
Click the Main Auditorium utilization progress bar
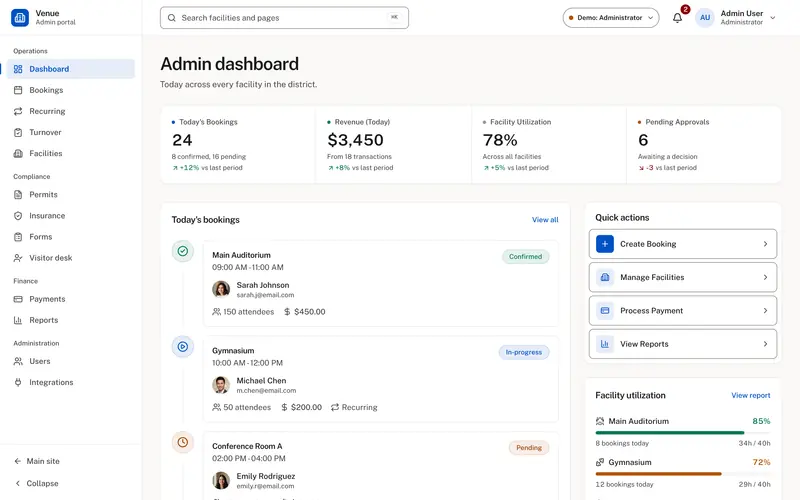pyautogui.click(x=683, y=433)
